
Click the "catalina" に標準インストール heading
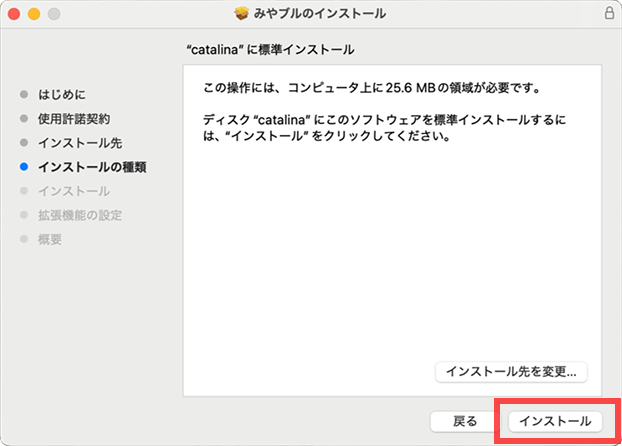coord(270,49)
